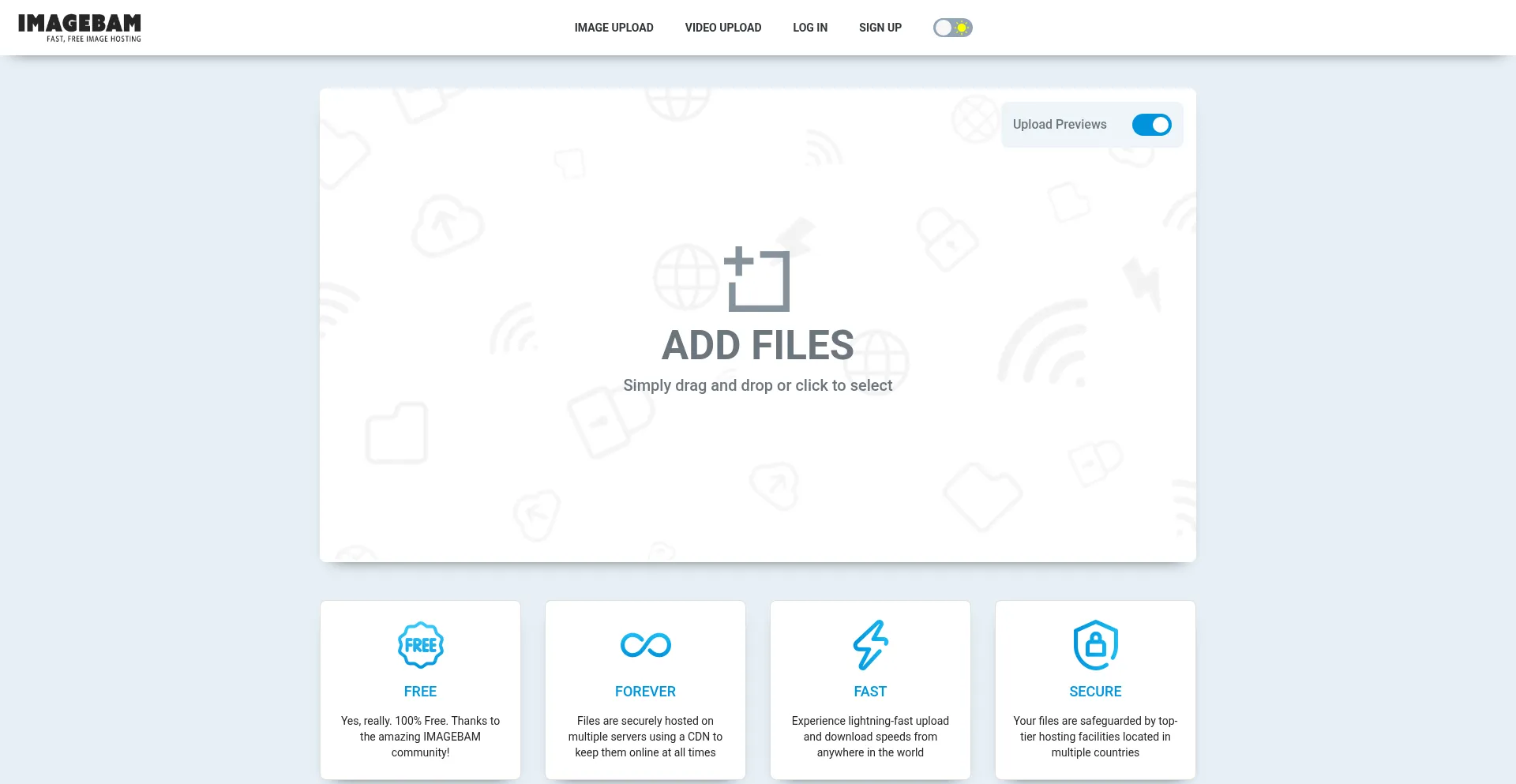Click the add files plus icon

click(x=757, y=279)
